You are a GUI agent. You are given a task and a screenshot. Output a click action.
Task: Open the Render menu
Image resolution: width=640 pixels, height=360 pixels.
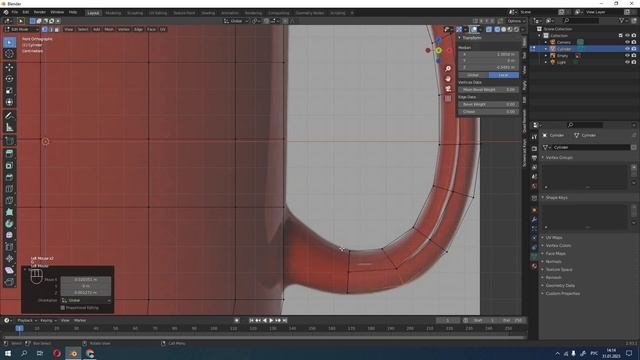pos(40,13)
